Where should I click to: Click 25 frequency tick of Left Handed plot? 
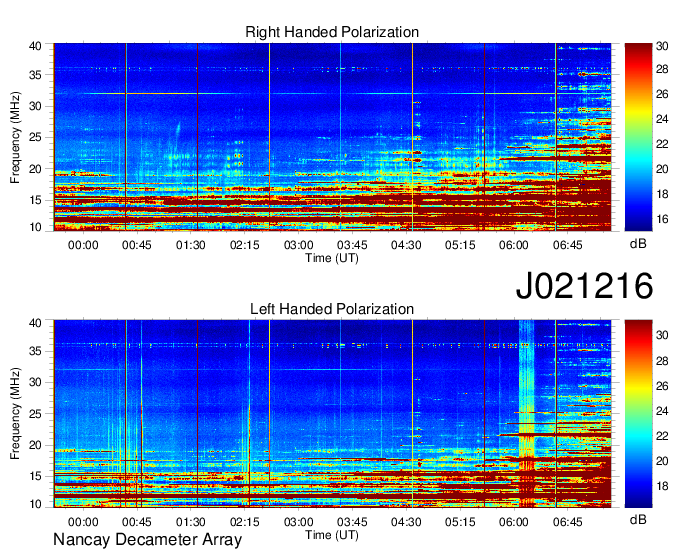[35, 414]
